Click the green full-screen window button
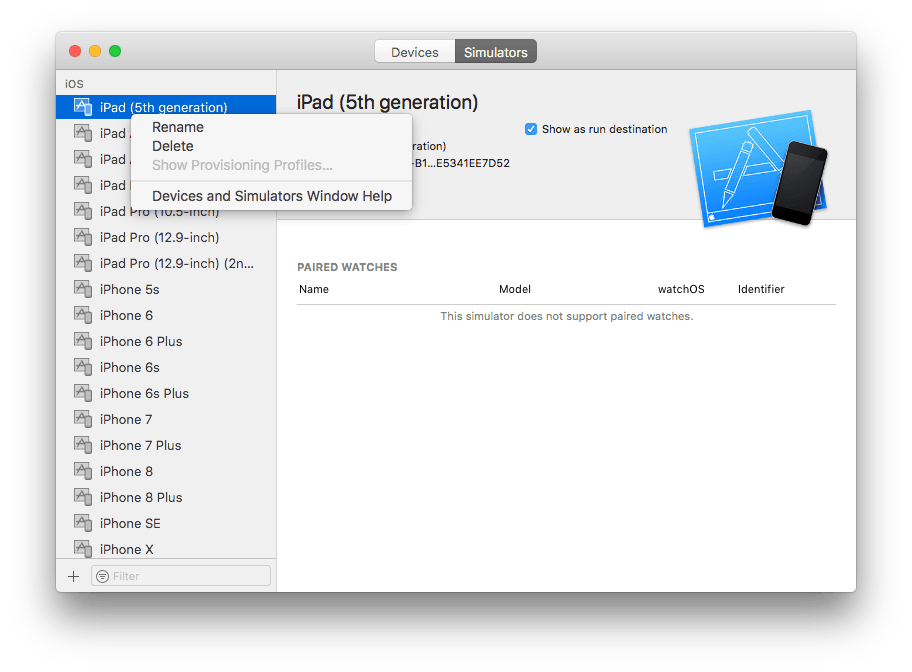912x672 pixels. pyautogui.click(x=115, y=51)
